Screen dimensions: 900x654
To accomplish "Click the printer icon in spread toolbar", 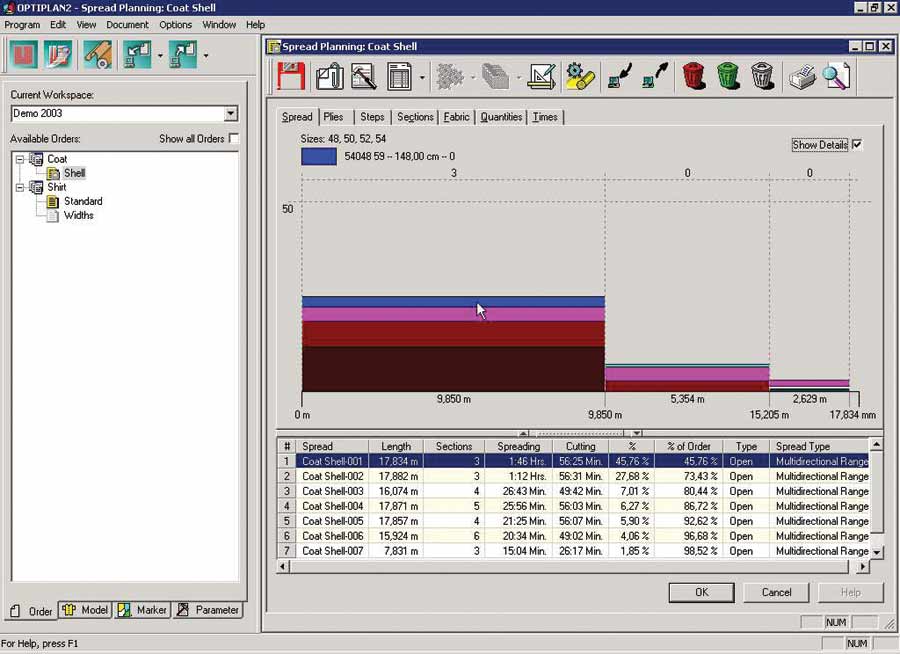I will (x=802, y=76).
